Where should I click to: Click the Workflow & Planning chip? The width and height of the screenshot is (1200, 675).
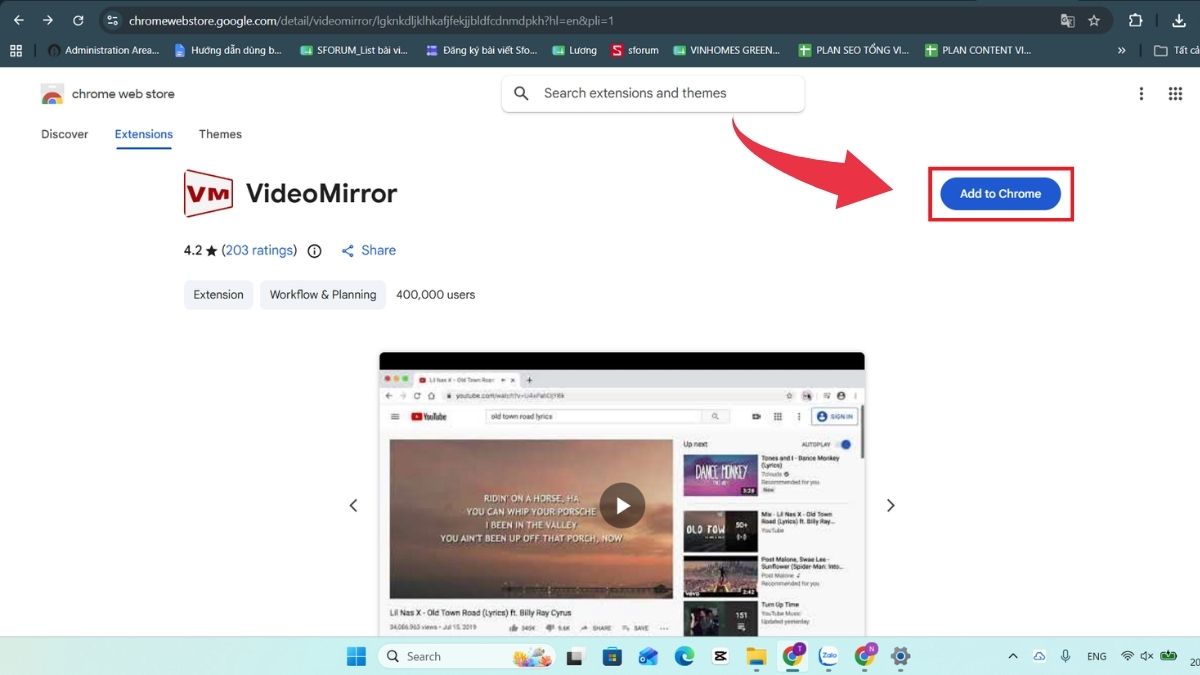tap(323, 295)
